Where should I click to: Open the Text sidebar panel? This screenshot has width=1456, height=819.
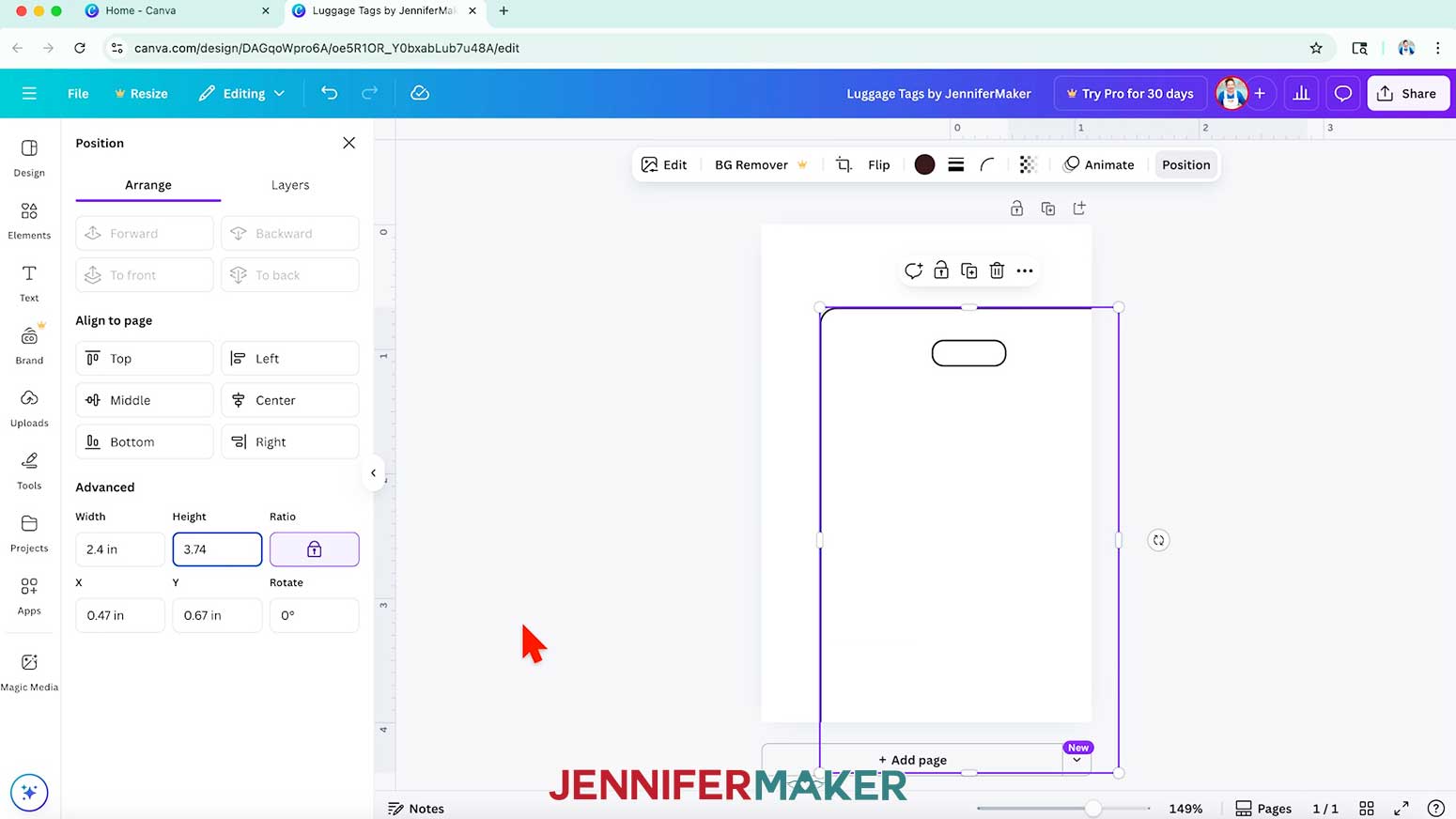tap(29, 283)
